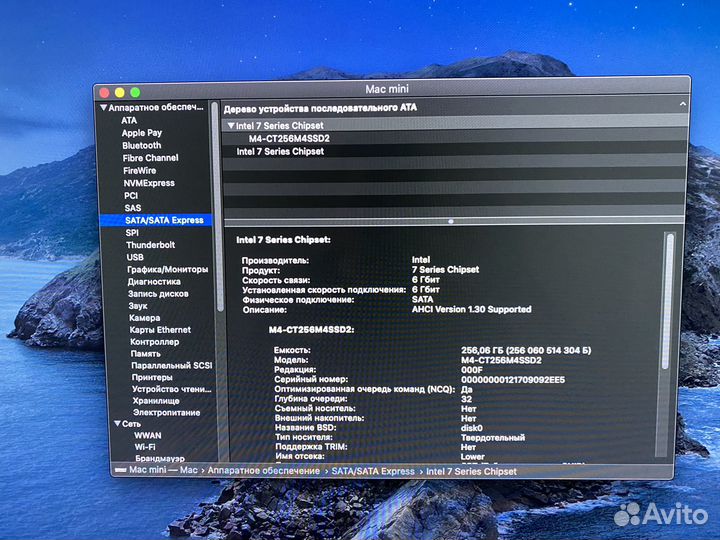
Task: Collapse the Сеть section triangle
Action: coord(118,423)
